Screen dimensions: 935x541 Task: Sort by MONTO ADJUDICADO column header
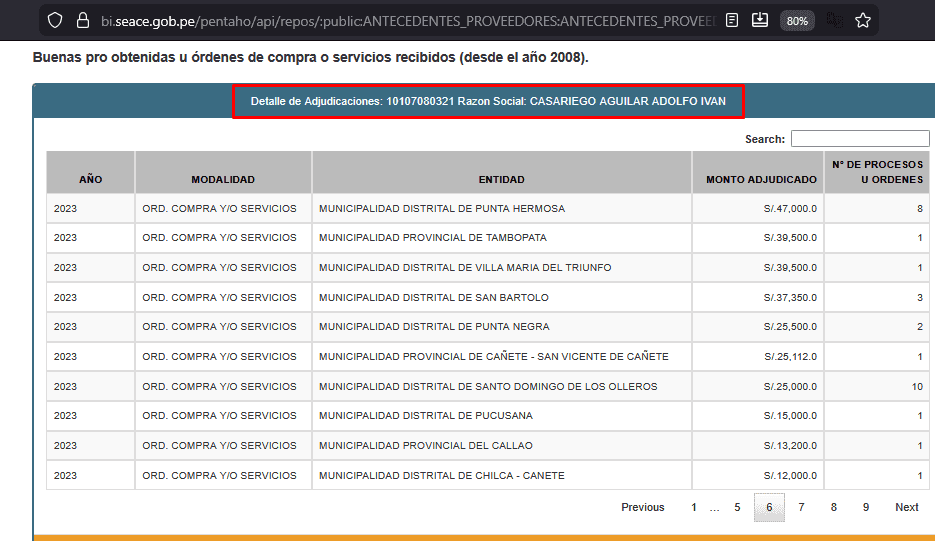coord(761,179)
